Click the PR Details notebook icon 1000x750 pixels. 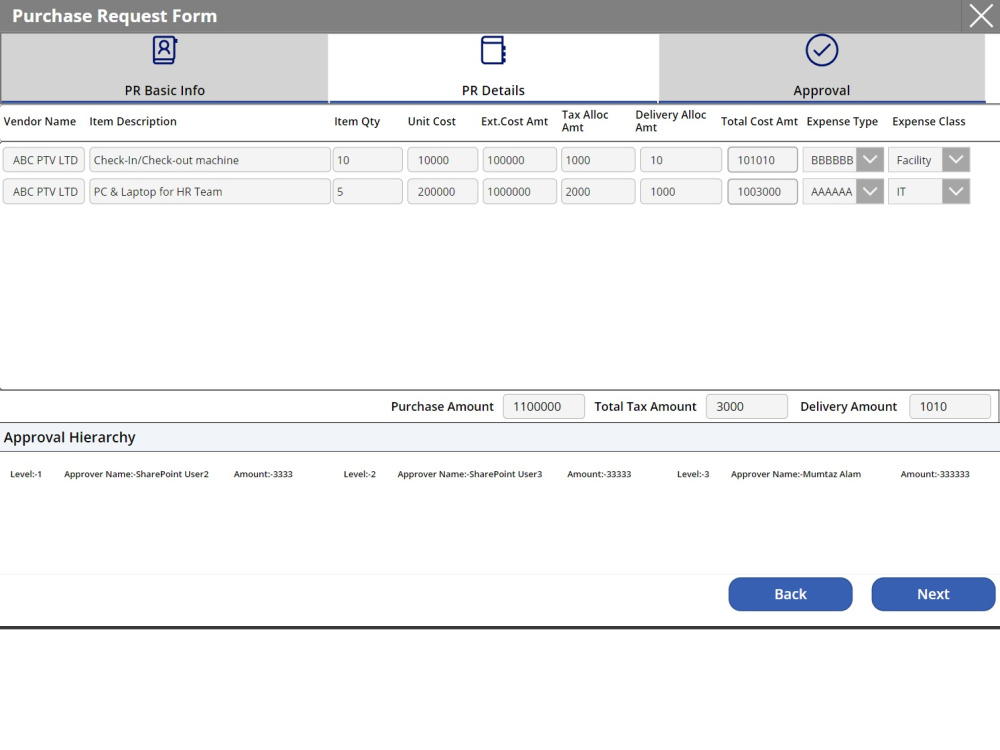493,50
